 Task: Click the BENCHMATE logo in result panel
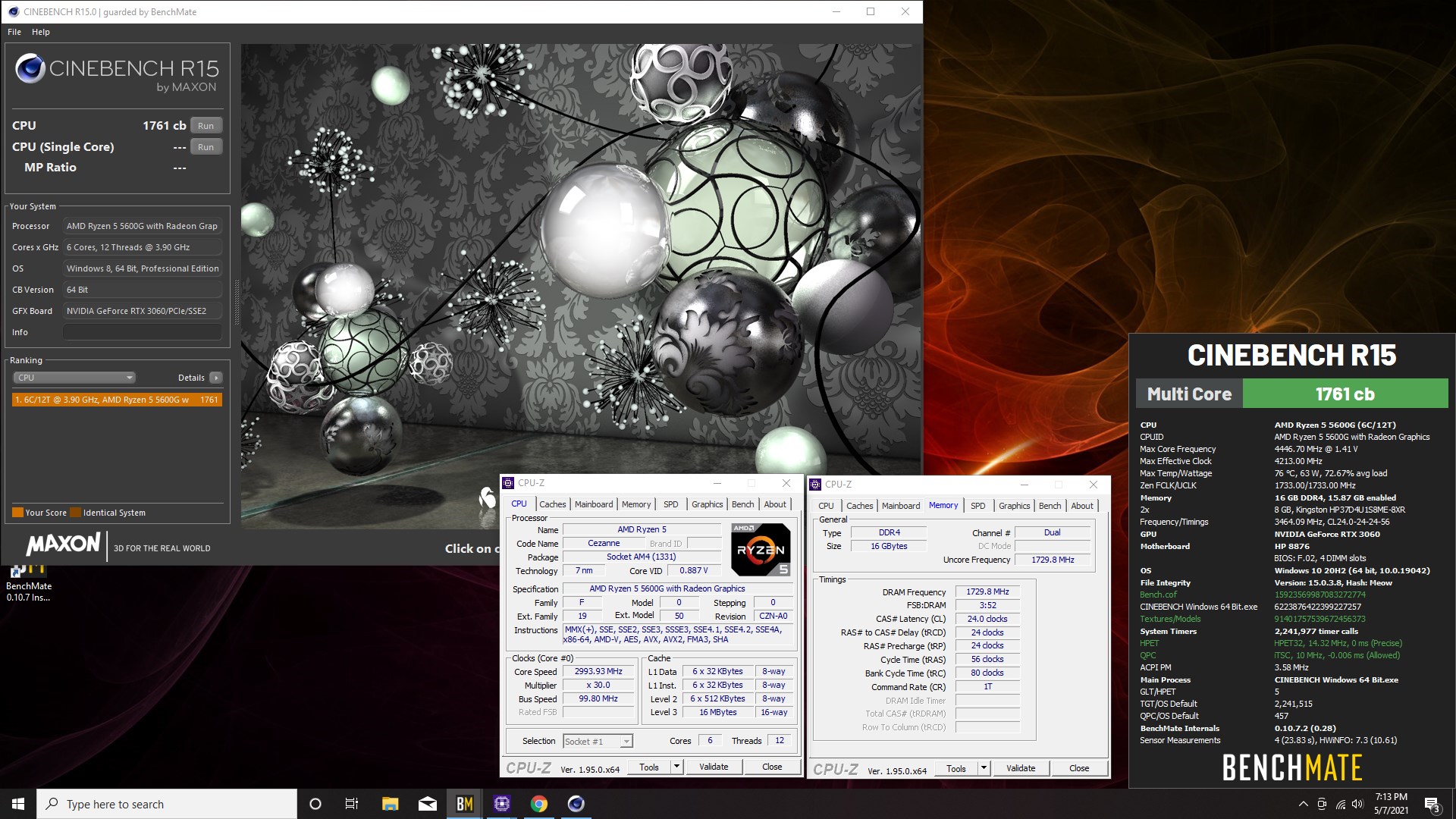click(1292, 767)
